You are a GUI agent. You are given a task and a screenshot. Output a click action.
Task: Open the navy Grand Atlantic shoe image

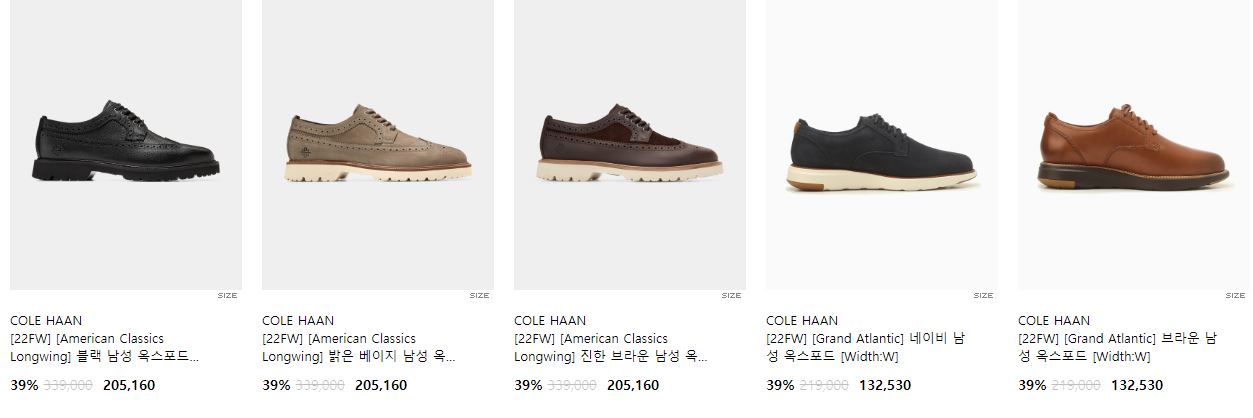point(882,145)
